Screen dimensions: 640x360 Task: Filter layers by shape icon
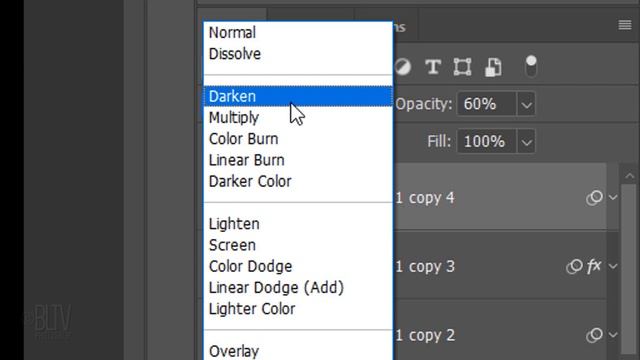point(462,67)
